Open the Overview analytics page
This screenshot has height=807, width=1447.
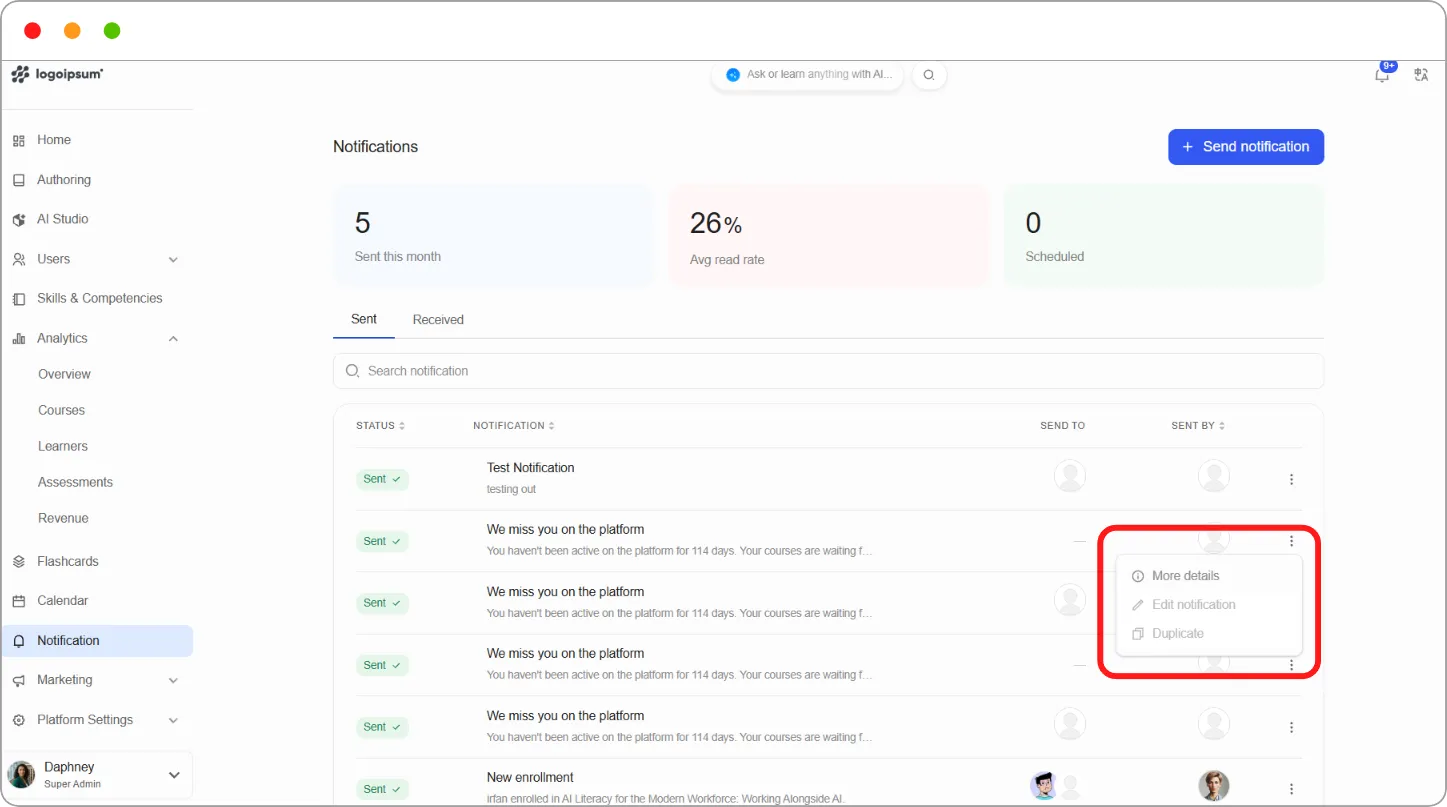(64, 374)
